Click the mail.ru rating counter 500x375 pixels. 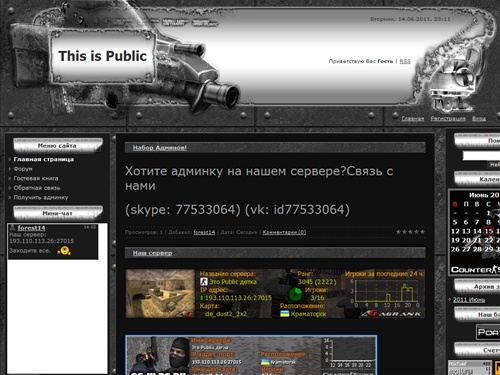coord(470,368)
